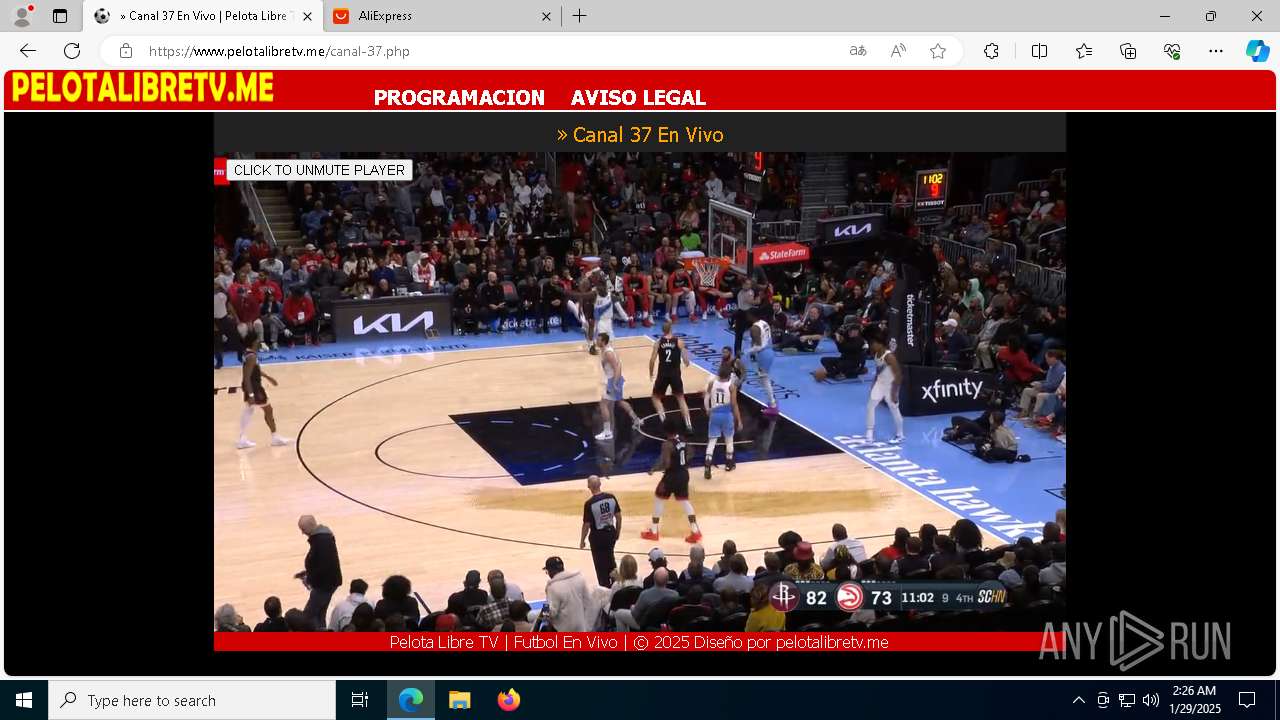
Task: Close the Canal 37 En Vivo tab
Action: pyautogui.click(x=307, y=16)
